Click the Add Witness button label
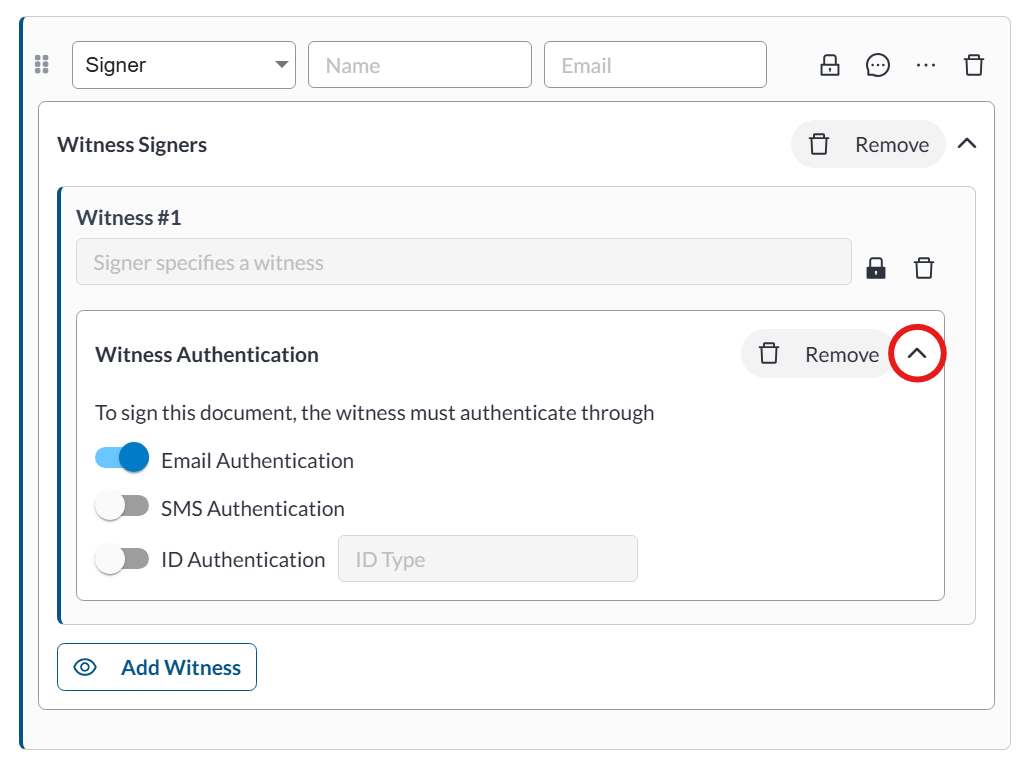The height and width of the screenshot is (769, 1035). coord(181,667)
